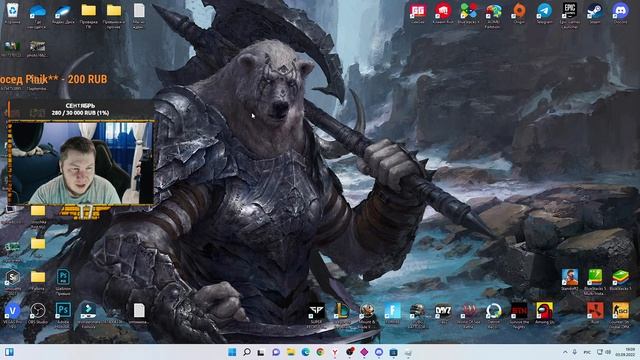Image resolution: width=640 pixels, height=360 pixels.
Task: Open Microsoft Edge from the taskbar
Action: click(x=305, y=352)
